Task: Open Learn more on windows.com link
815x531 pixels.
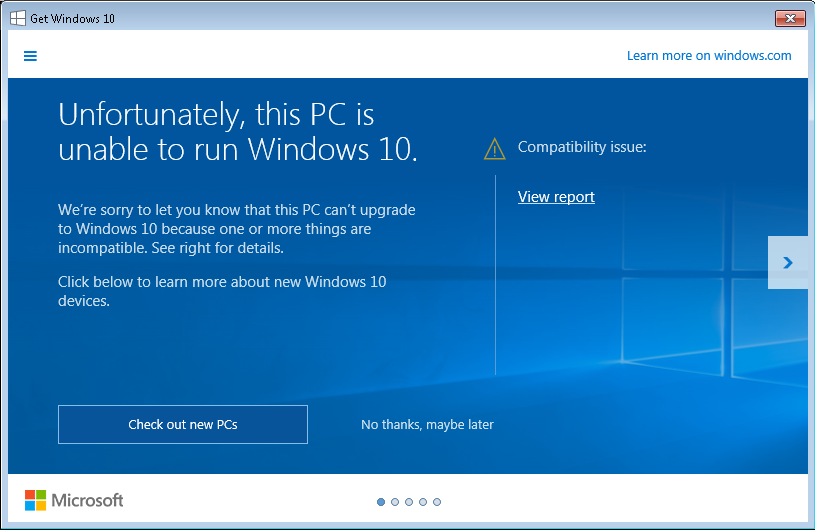Action: pyautogui.click(x=709, y=56)
